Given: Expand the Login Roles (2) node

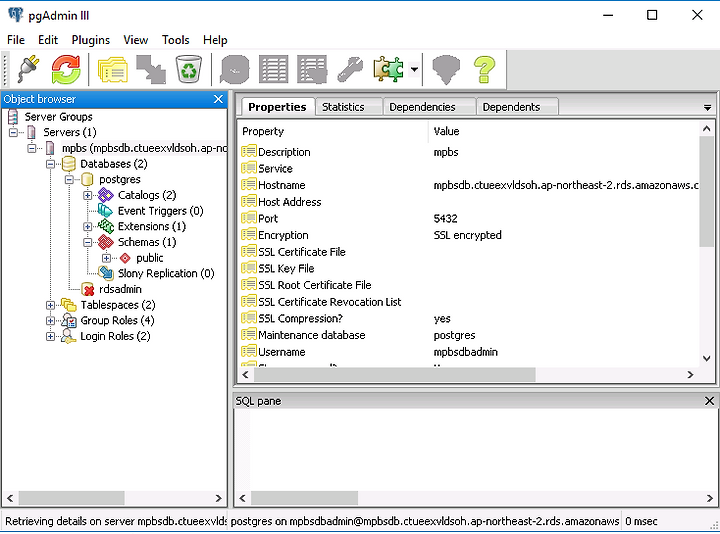Looking at the screenshot, I should (x=51, y=336).
